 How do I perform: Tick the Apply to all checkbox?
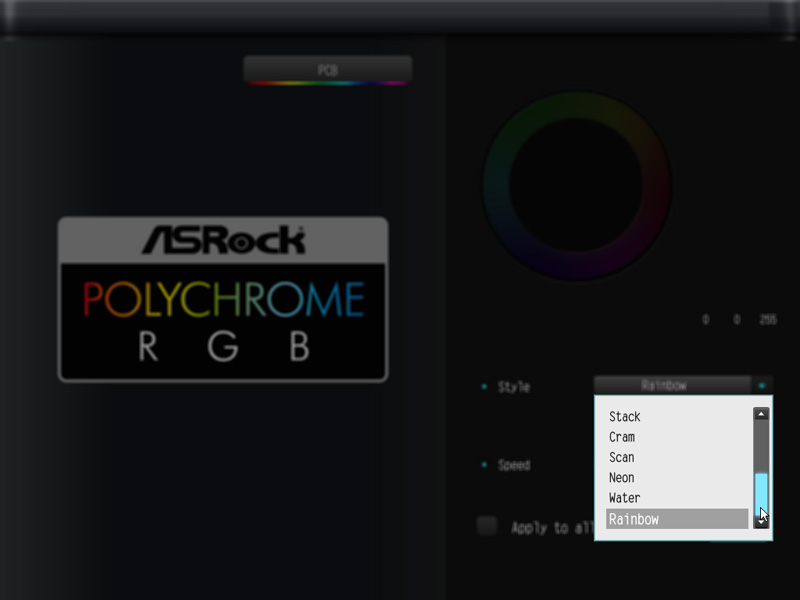tap(487, 526)
